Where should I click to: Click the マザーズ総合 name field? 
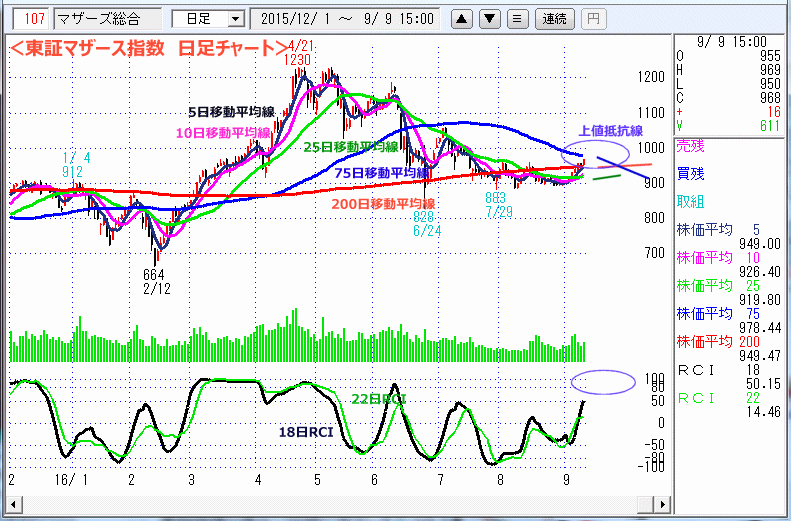coord(107,18)
